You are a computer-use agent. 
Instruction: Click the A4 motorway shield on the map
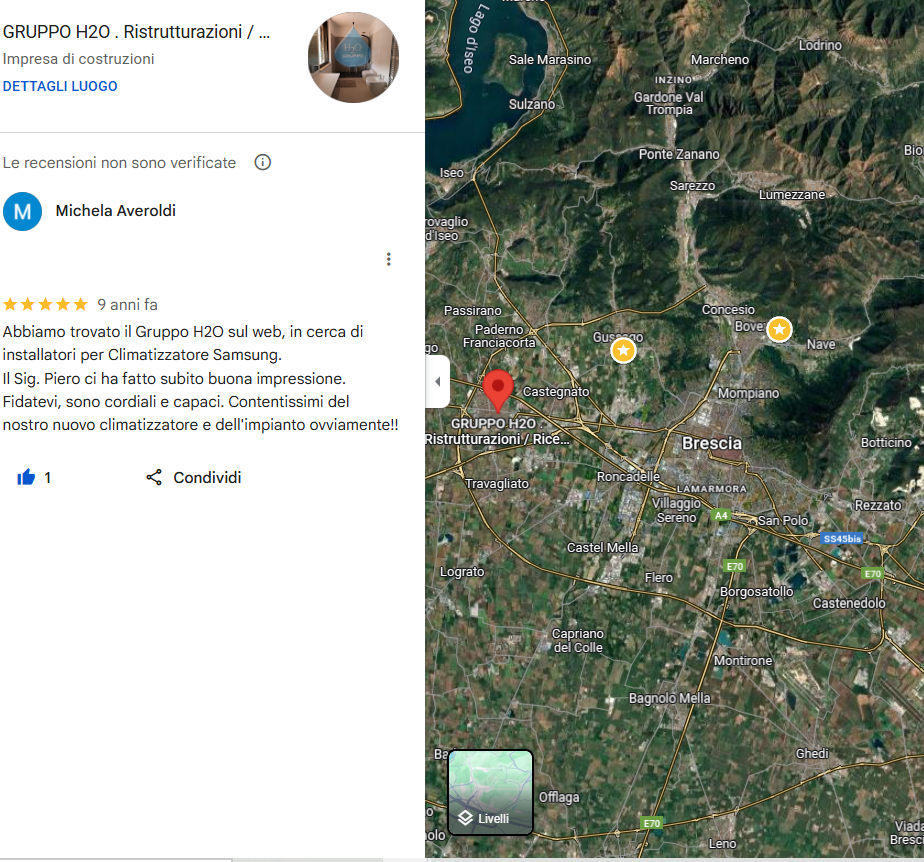tap(721, 516)
